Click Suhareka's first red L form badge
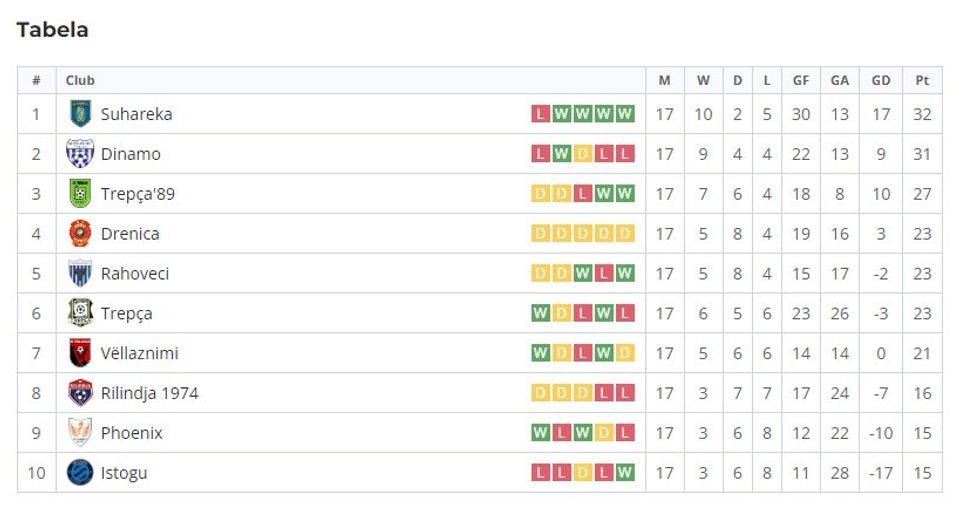Screen dimensions: 980x515 [x=541, y=114]
